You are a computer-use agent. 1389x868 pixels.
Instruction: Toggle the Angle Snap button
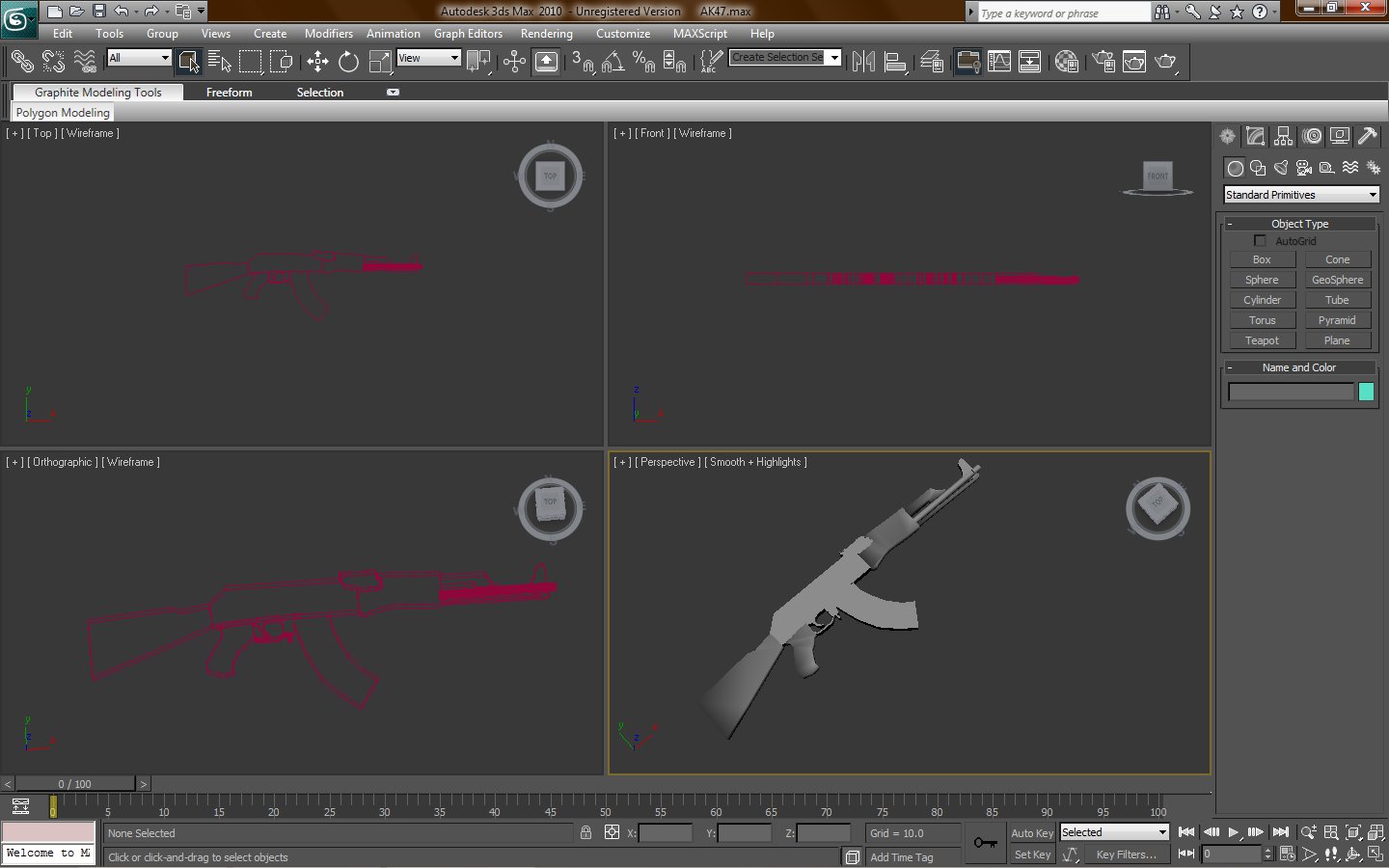pyautogui.click(x=613, y=62)
